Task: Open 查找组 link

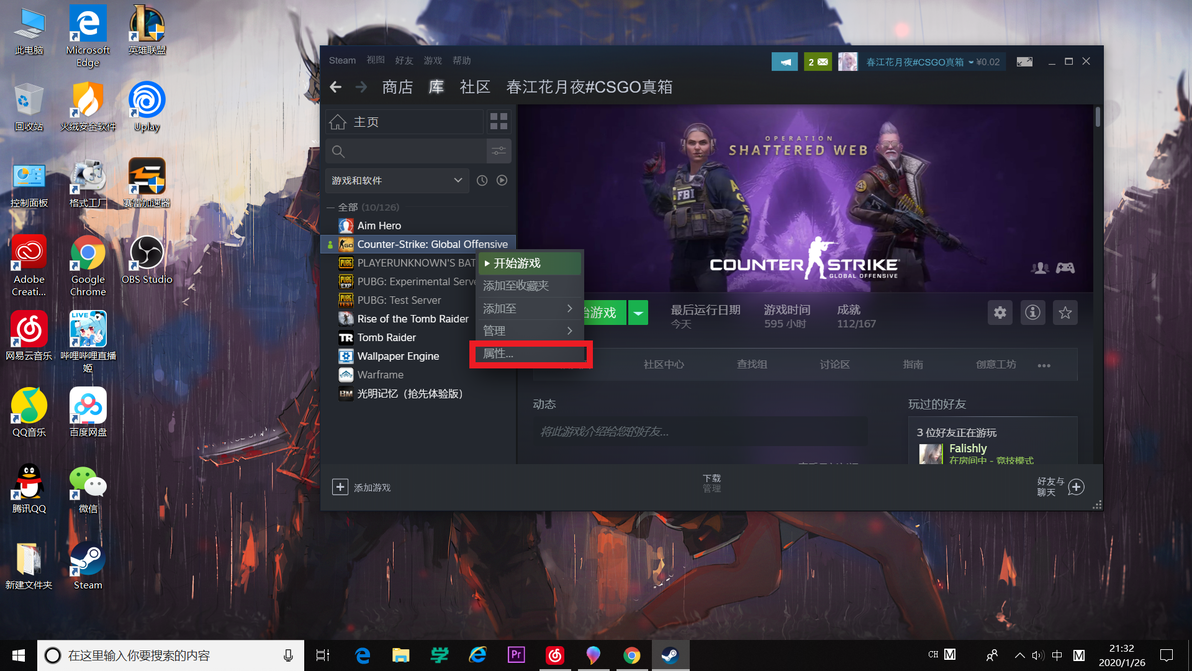Action: tap(752, 365)
